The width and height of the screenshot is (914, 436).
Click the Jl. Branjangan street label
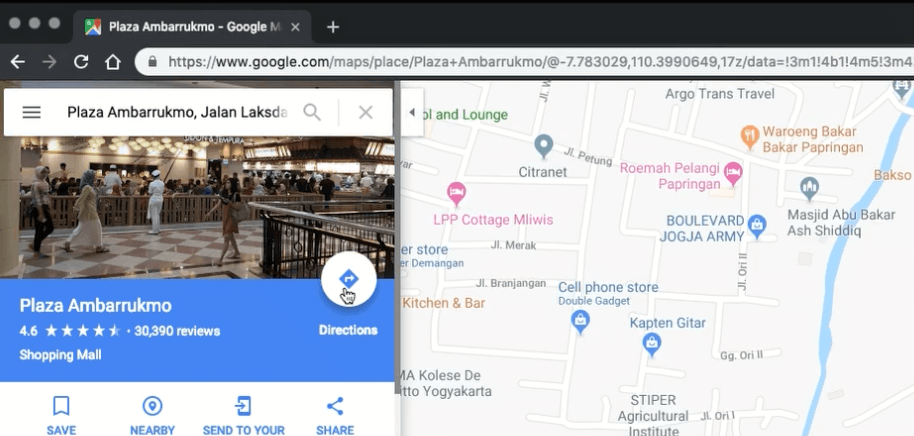coord(511,284)
